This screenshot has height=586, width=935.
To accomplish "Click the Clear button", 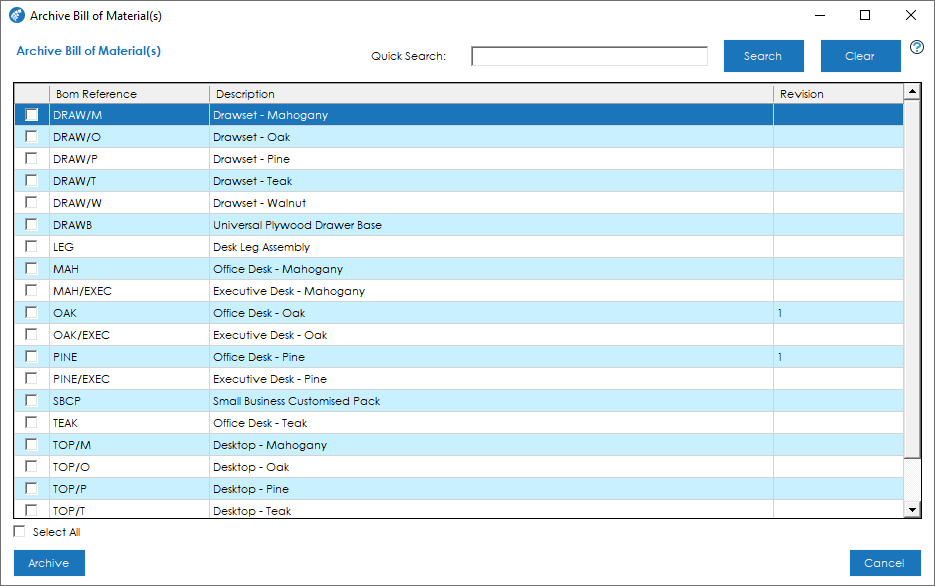I will pyautogui.click(x=860, y=55).
